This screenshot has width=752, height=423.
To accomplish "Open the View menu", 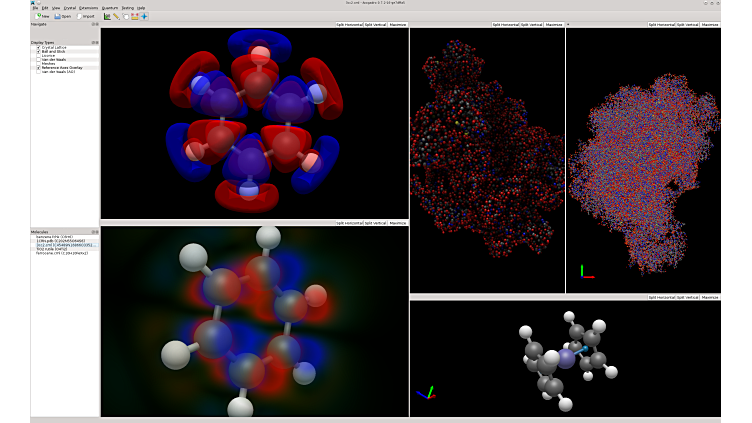I will pos(56,8).
